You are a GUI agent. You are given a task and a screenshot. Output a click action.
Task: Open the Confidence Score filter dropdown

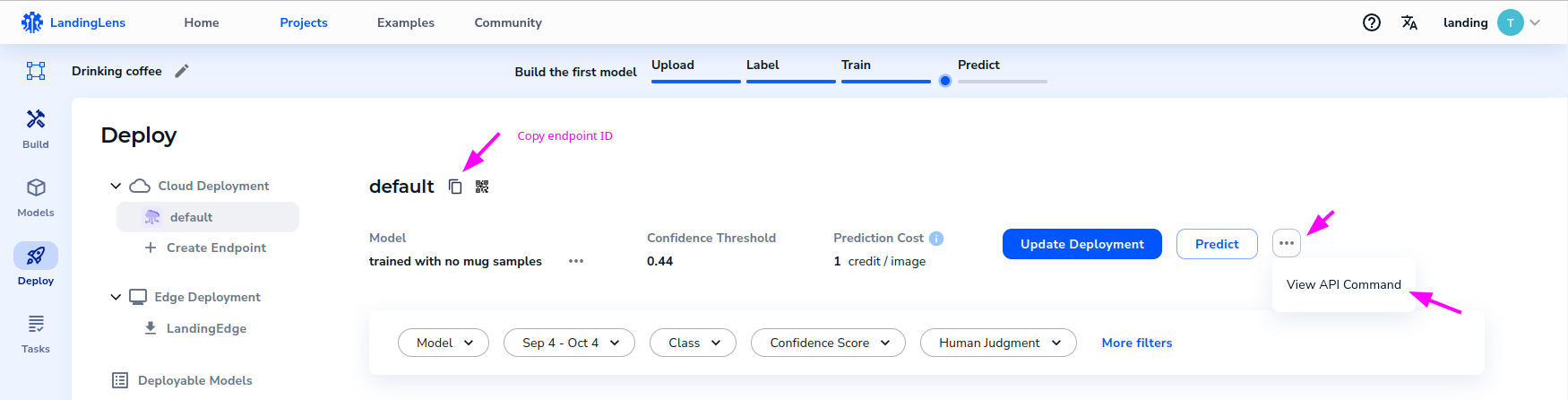pyautogui.click(x=829, y=343)
